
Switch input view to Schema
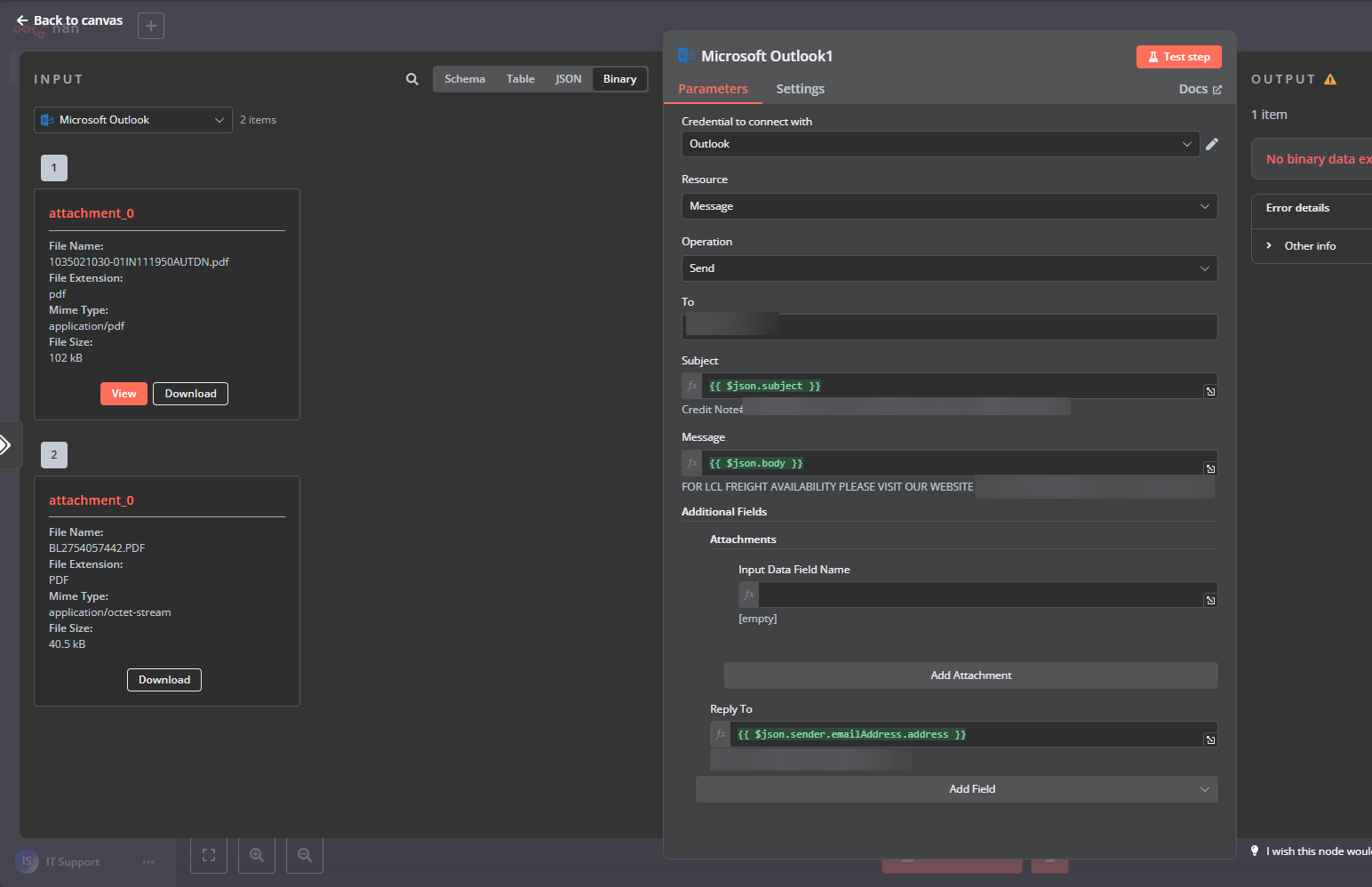(465, 79)
